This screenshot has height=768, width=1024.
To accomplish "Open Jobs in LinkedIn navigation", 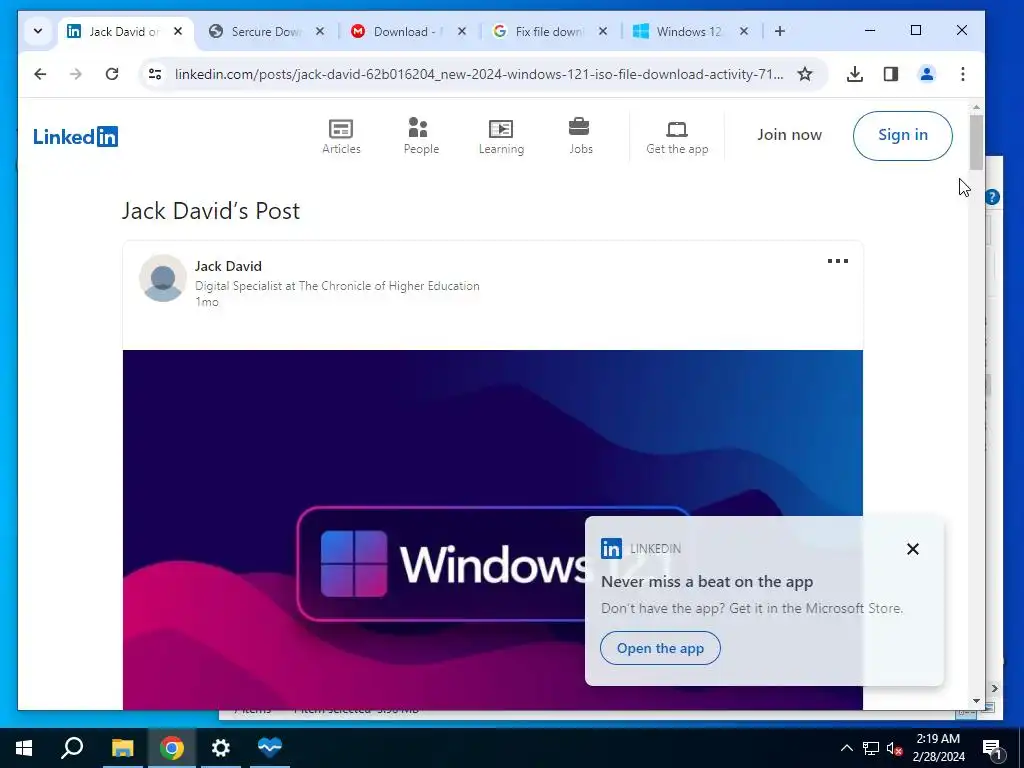I will tap(581, 136).
